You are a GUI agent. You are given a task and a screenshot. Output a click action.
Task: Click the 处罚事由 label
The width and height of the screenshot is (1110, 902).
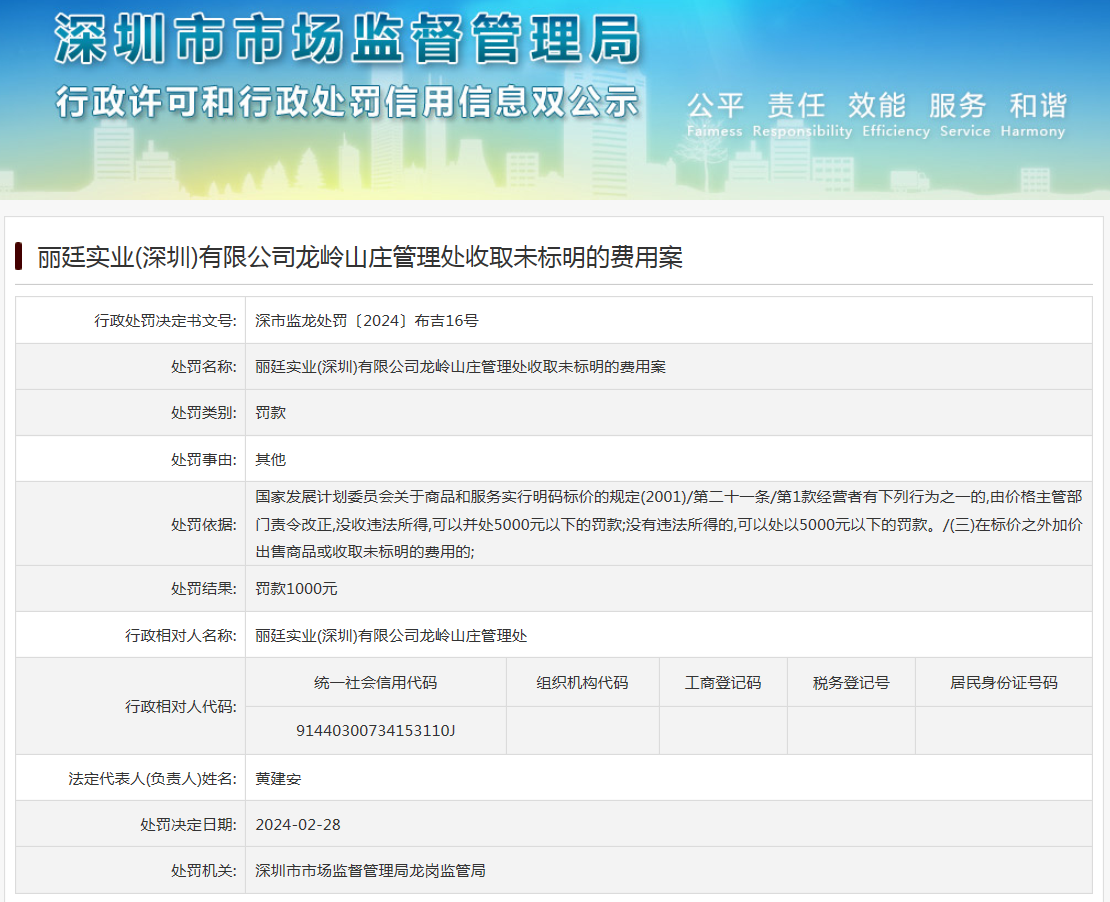(203, 459)
